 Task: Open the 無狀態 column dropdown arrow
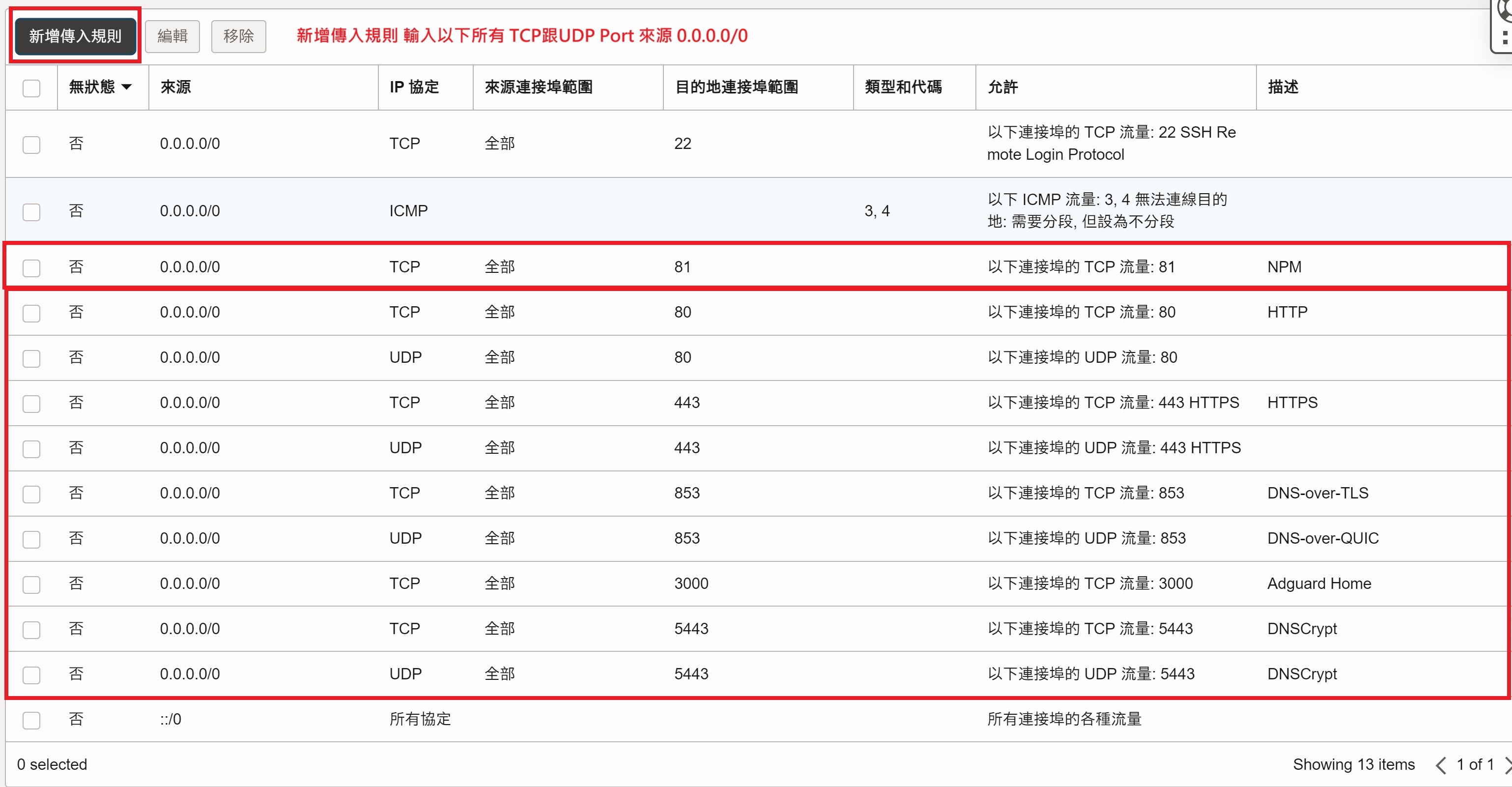point(126,87)
